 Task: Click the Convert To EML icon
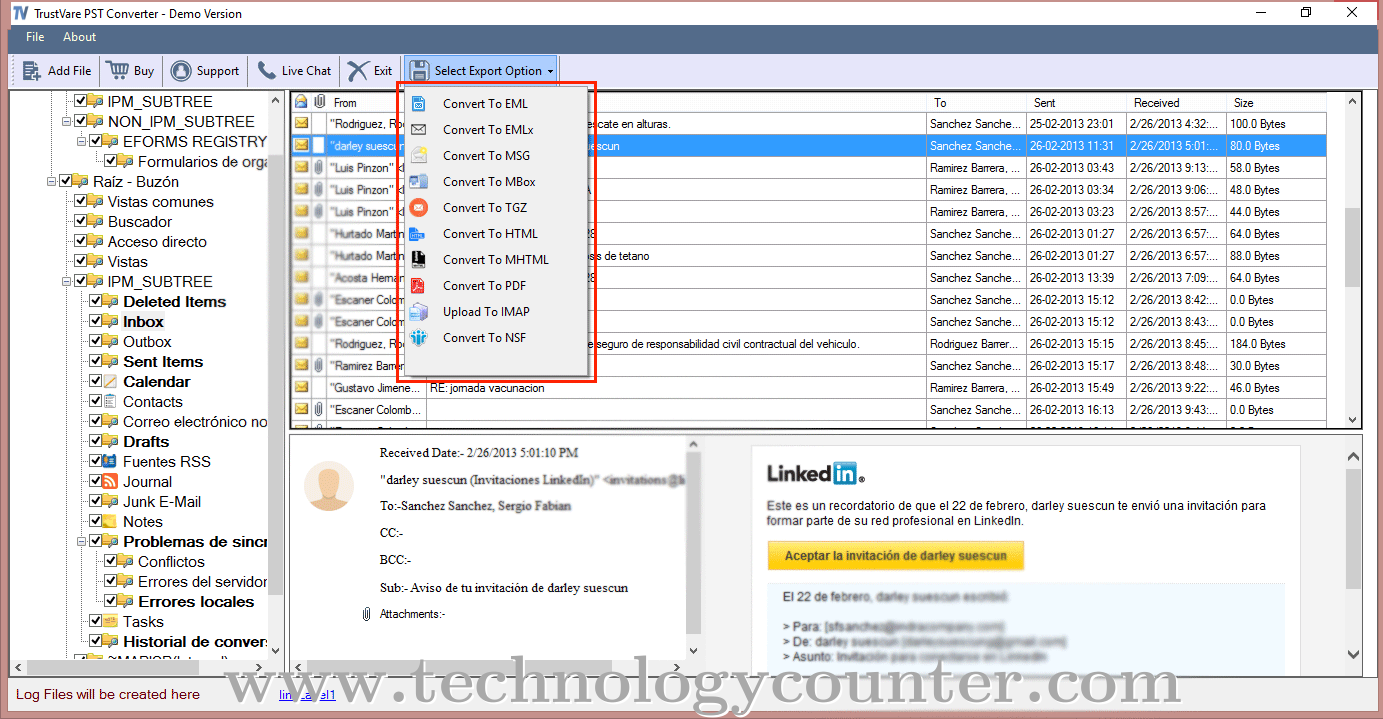[x=420, y=103]
